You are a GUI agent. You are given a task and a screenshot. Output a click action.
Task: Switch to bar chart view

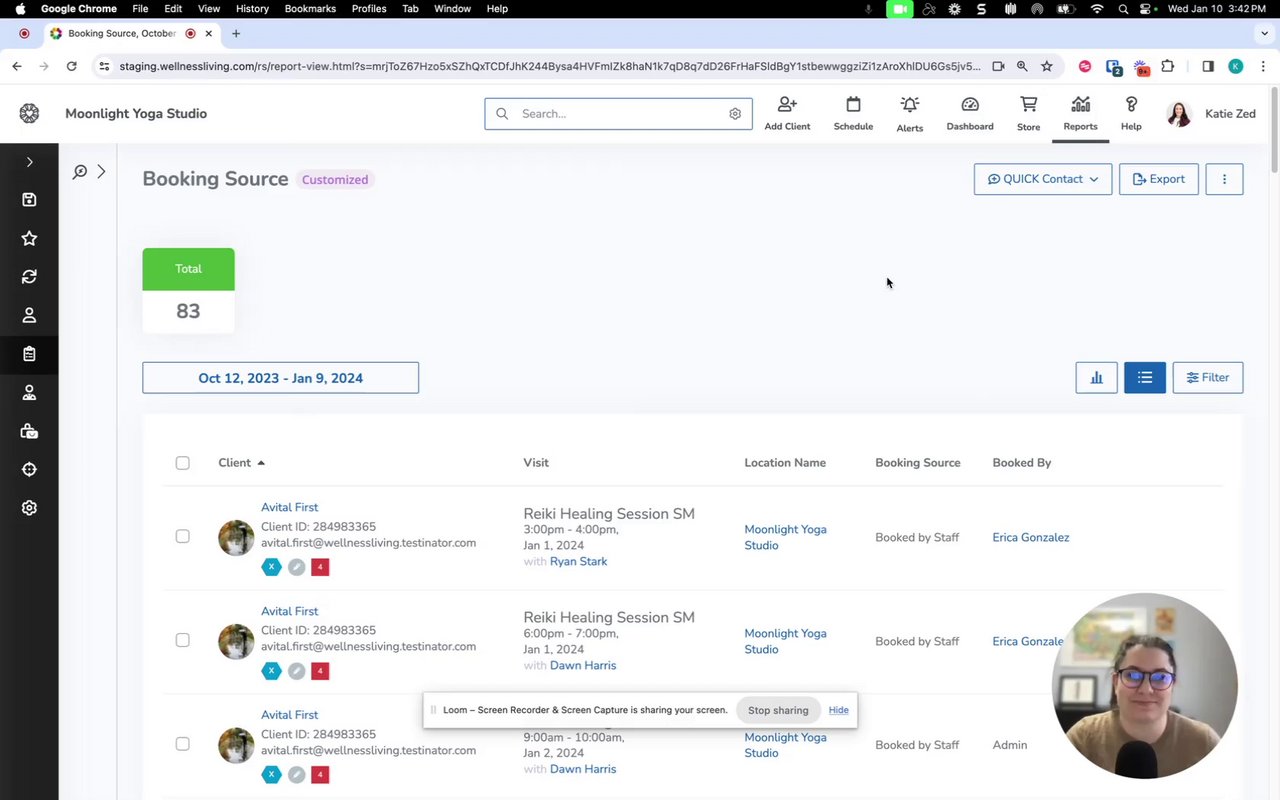pos(1096,378)
